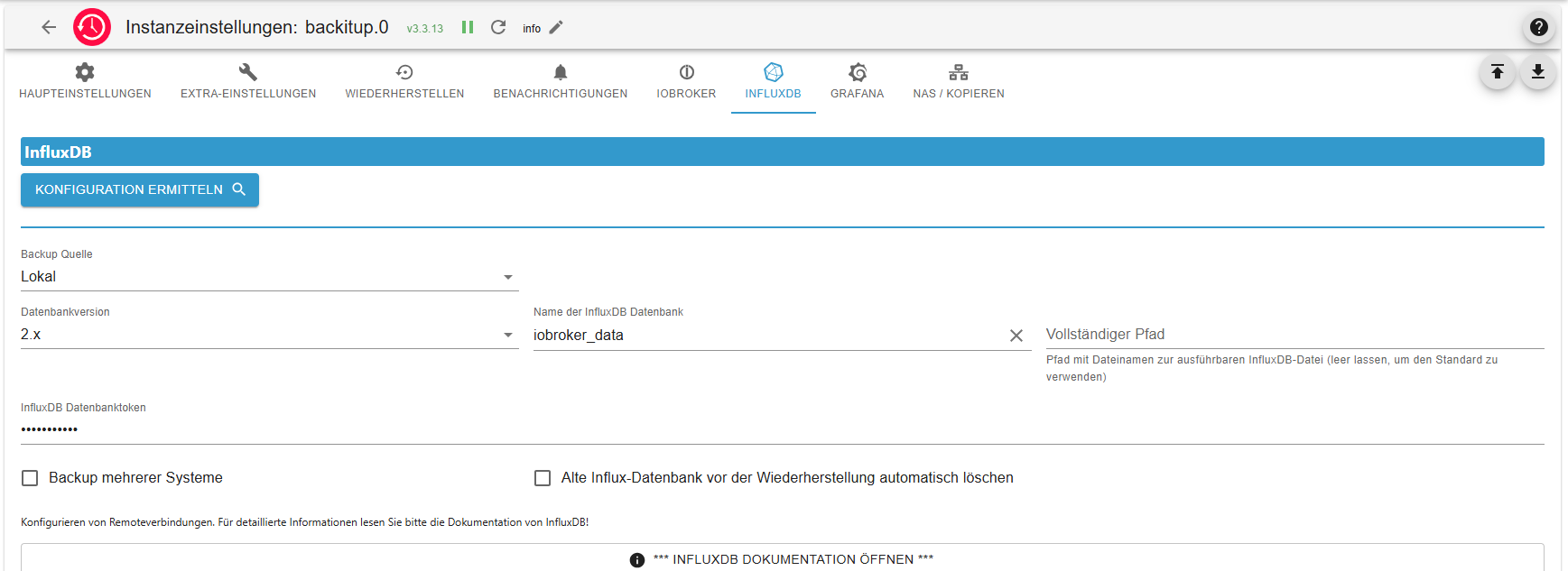Enable Backup mehrerer Systeme checkbox
This screenshot has width=1568, height=571.
[x=30, y=478]
